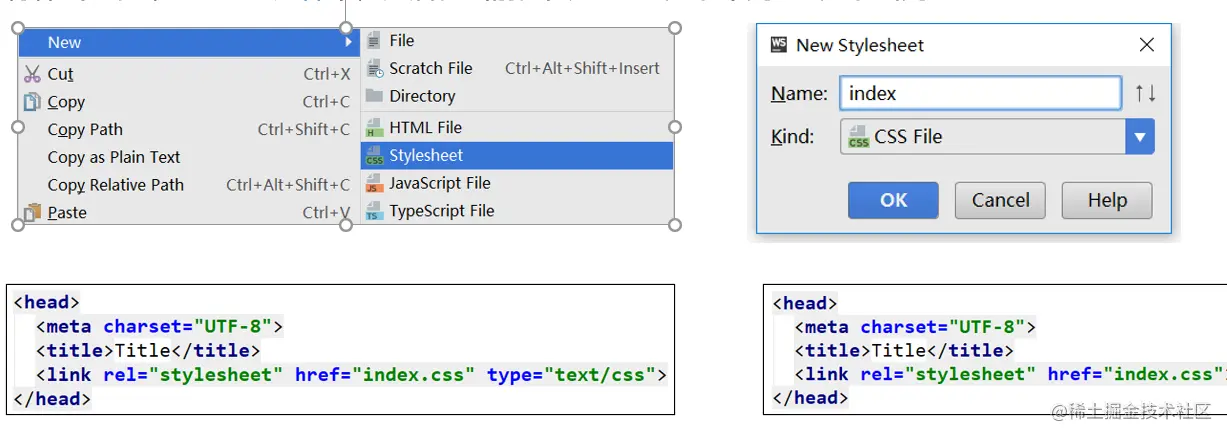Click the Paste clipboard icon
Viewport: 1227px width, 437px height.
(32, 212)
